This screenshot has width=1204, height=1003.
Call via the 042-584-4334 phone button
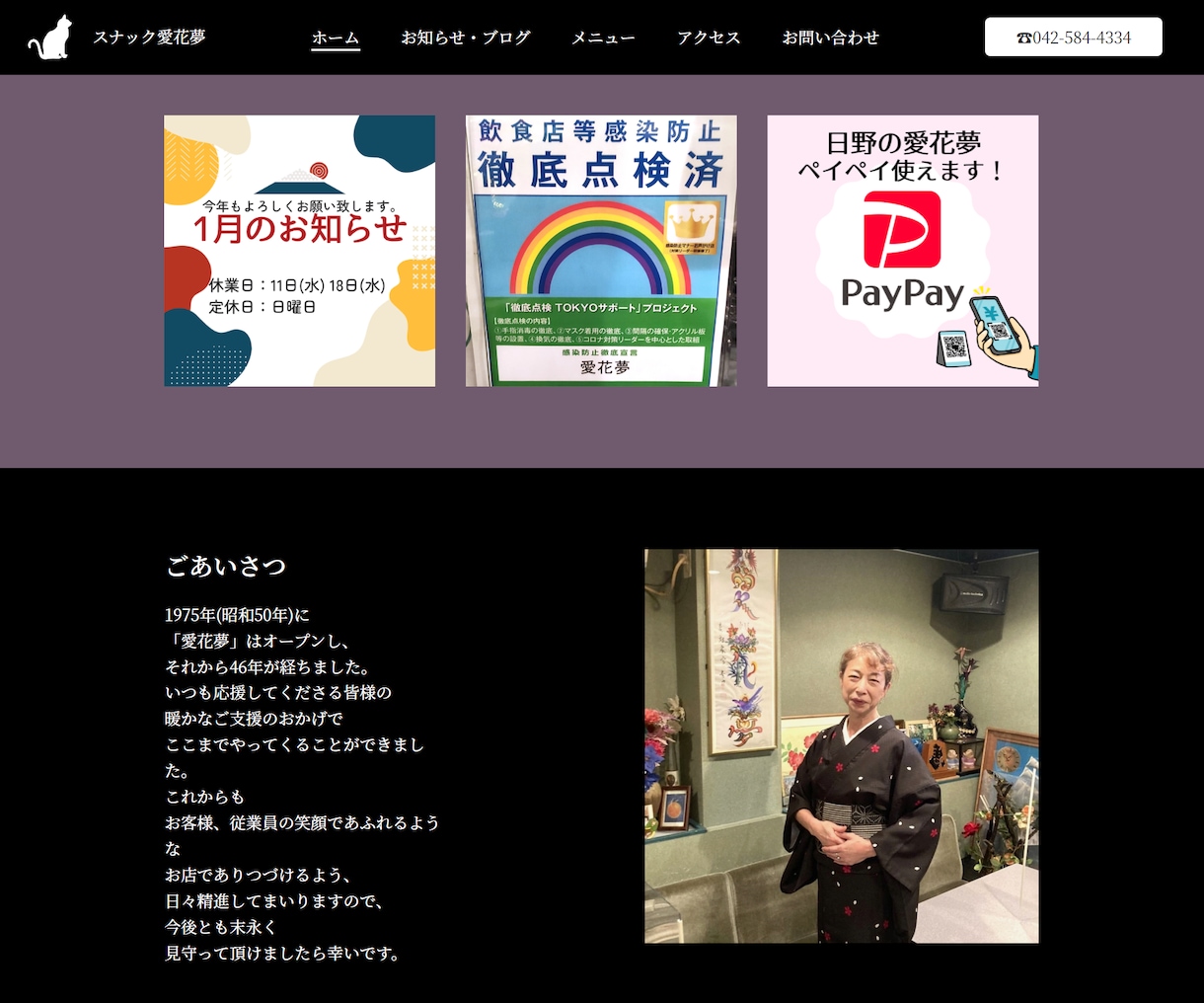1074,38
